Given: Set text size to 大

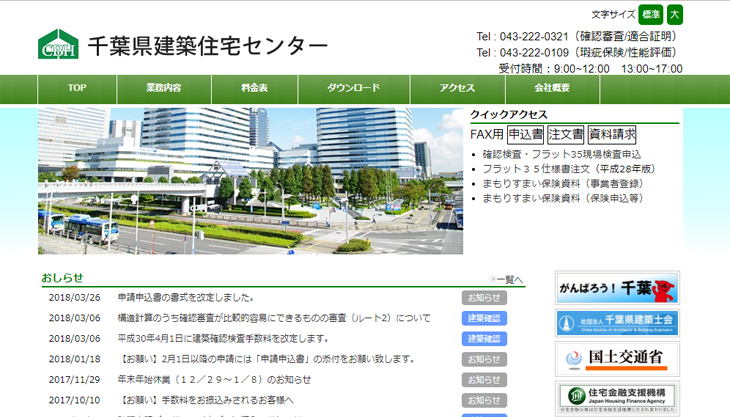Looking at the screenshot, I should 675,14.
